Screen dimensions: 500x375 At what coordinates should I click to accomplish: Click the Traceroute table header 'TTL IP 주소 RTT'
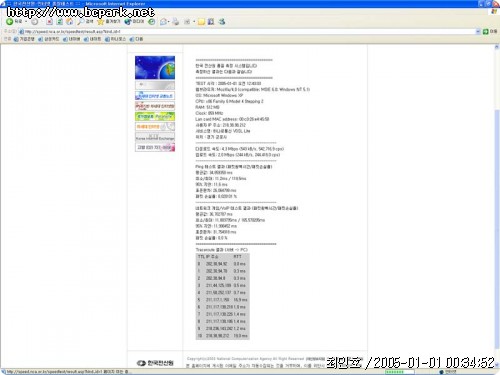click(x=222, y=257)
